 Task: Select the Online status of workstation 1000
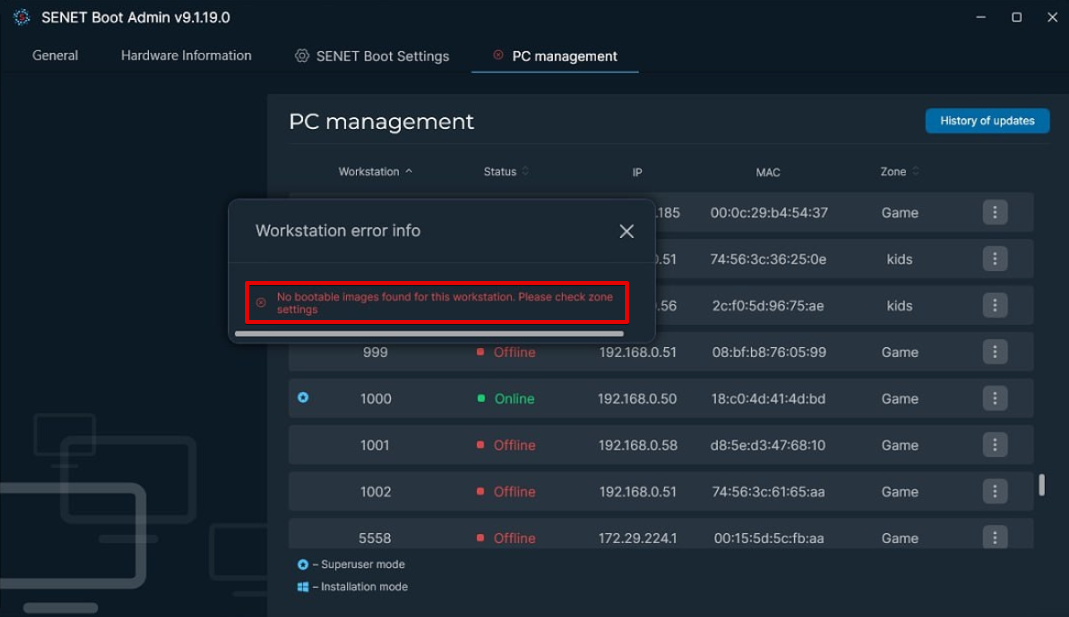[514, 398]
